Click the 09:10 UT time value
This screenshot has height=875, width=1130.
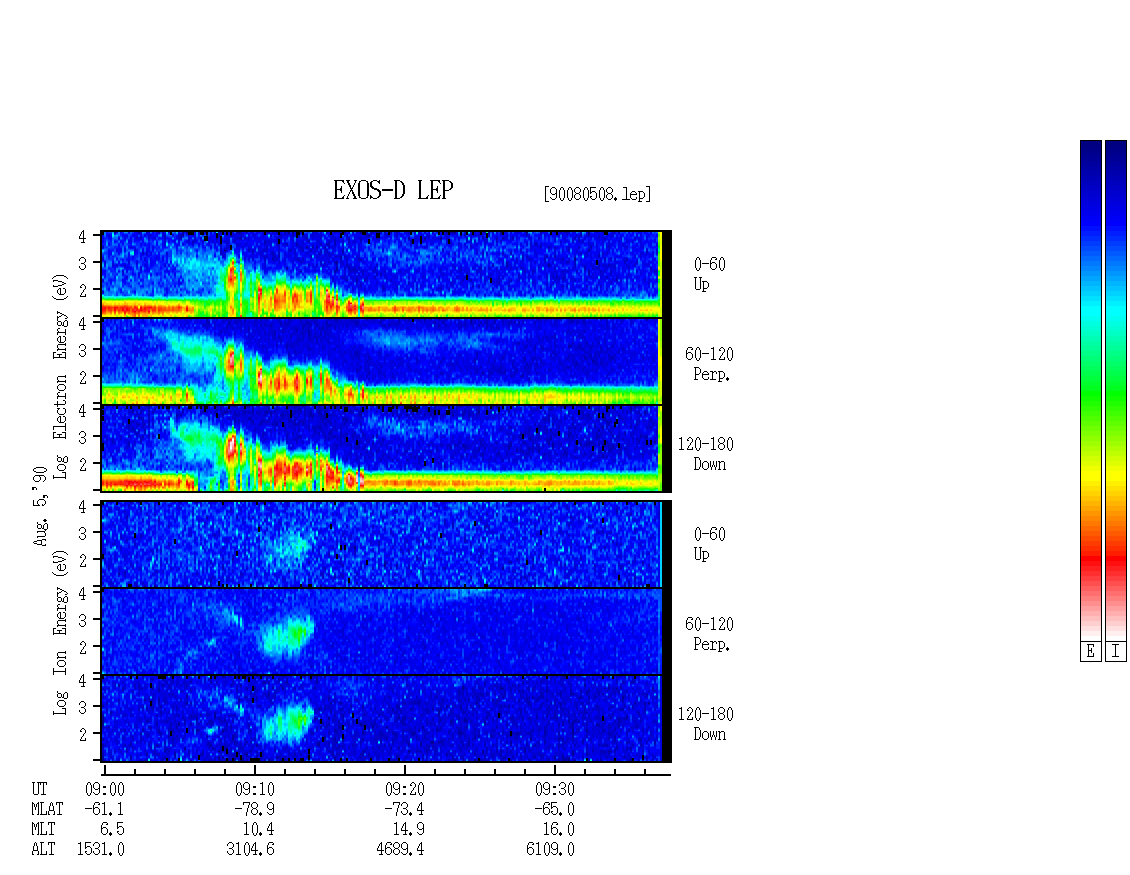pyautogui.click(x=254, y=789)
